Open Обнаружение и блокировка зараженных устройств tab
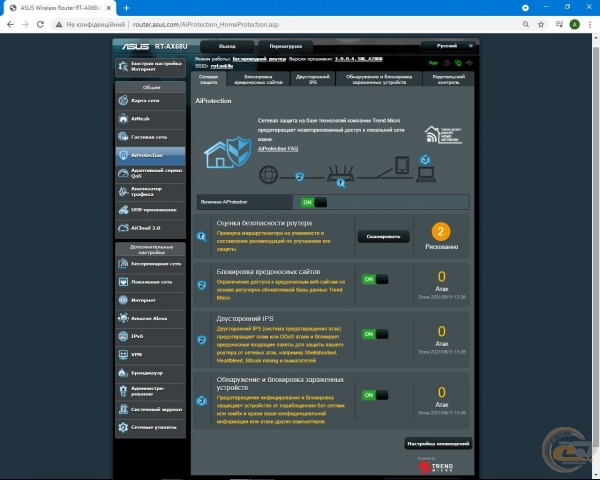 pos(379,79)
